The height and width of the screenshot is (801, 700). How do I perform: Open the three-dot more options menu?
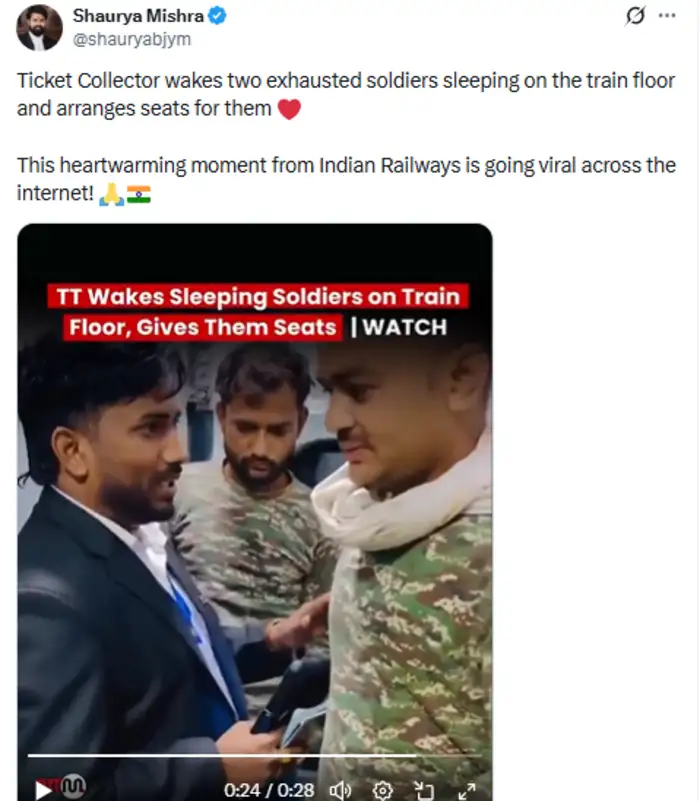(667, 15)
